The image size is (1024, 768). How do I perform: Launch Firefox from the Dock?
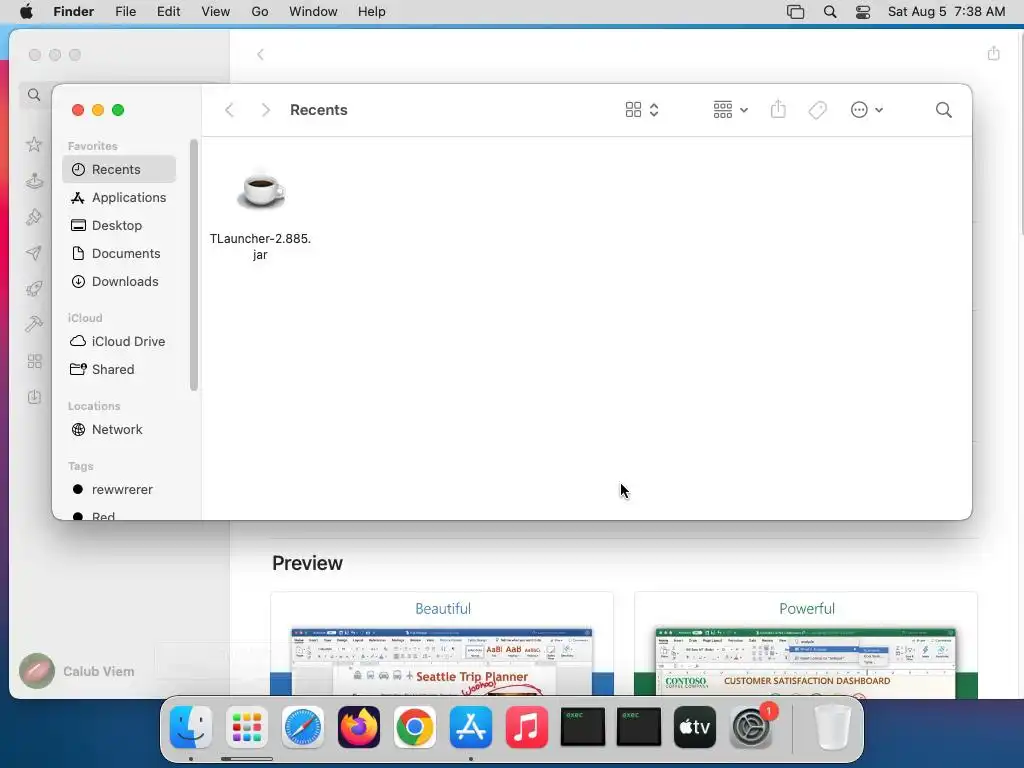[x=359, y=727]
